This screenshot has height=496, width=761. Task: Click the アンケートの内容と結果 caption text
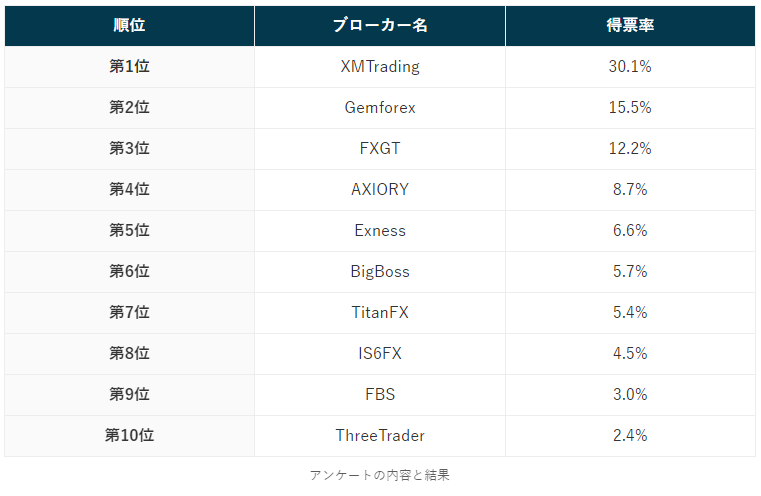point(380,475)
